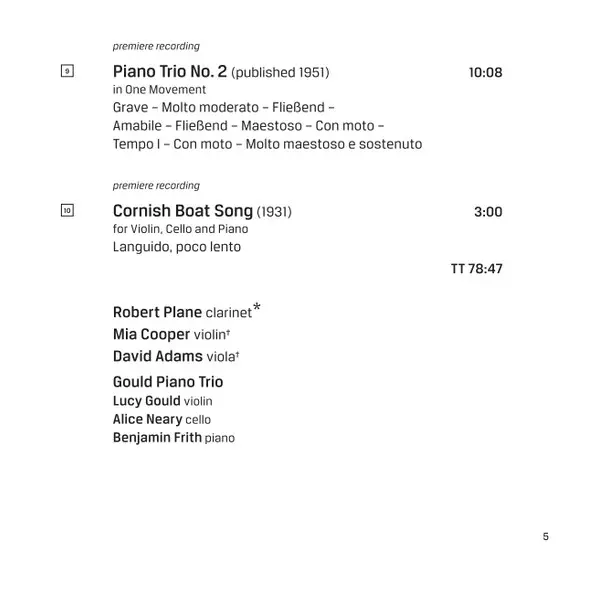This screenshot has width=599, height=594.
Task: Click the track 10 number box
Action: (67, 210)
